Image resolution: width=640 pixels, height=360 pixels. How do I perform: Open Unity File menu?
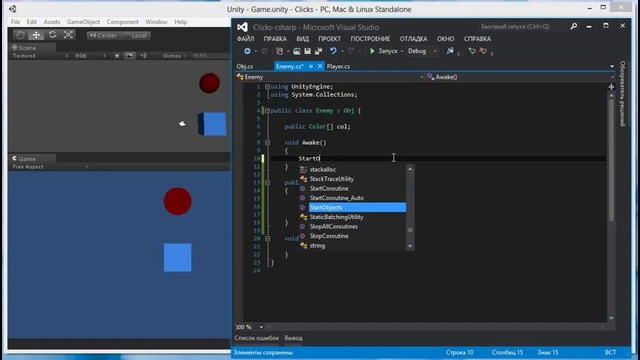click(x=15, y=22)
